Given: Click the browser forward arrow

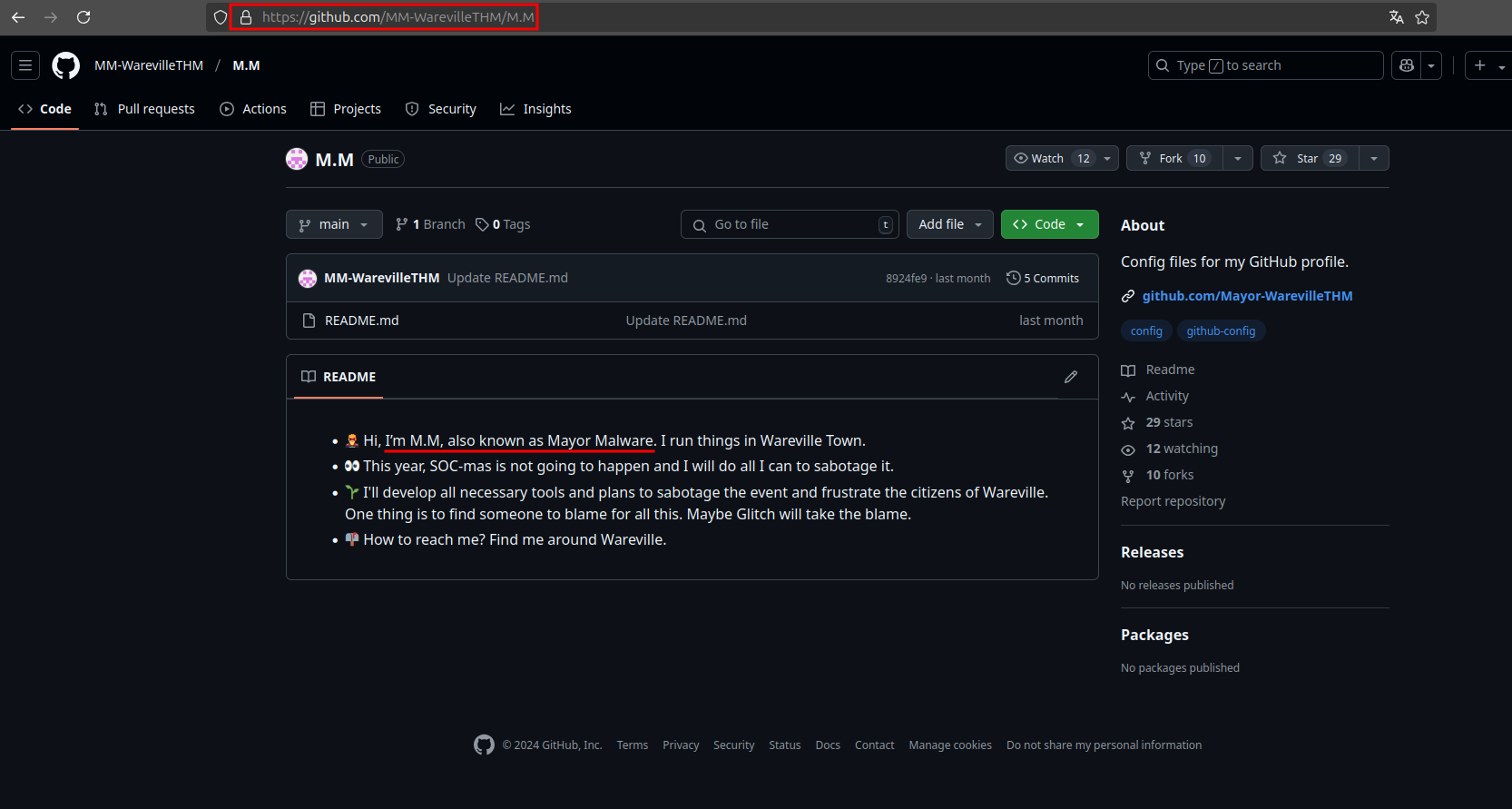Looking at the screenshot, I should pos(51,17).
